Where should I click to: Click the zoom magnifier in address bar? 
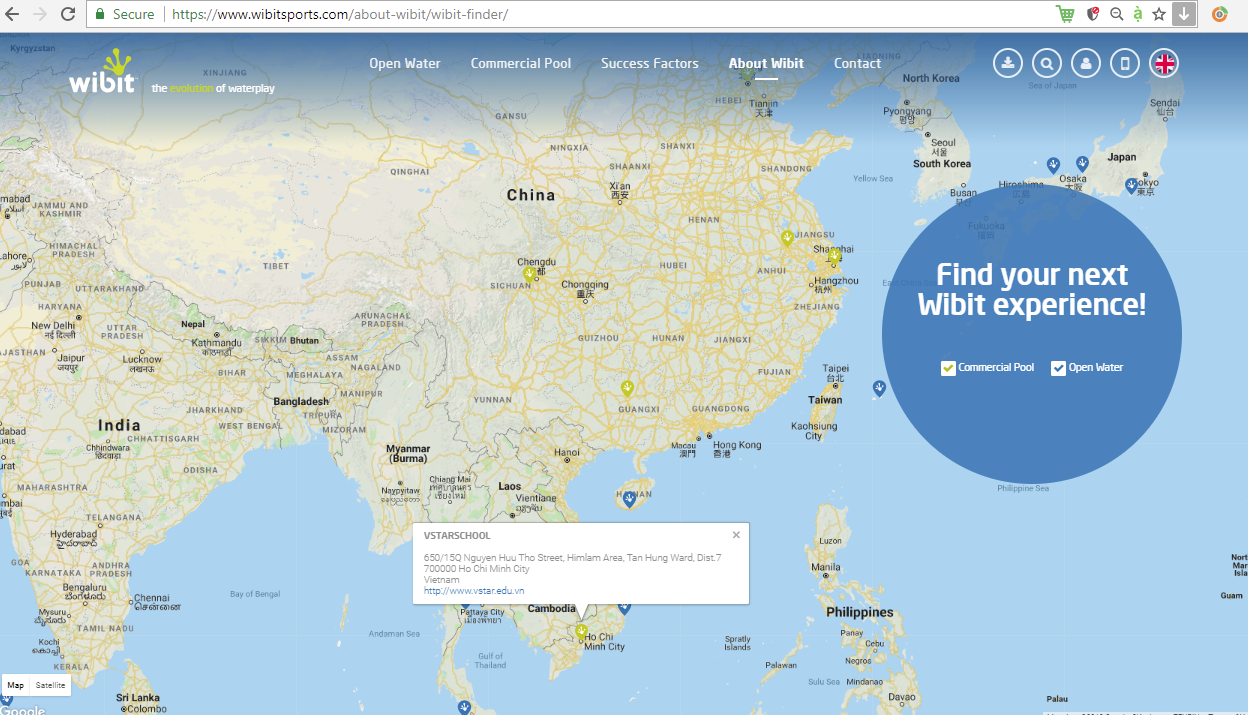tap(1116, 14)
